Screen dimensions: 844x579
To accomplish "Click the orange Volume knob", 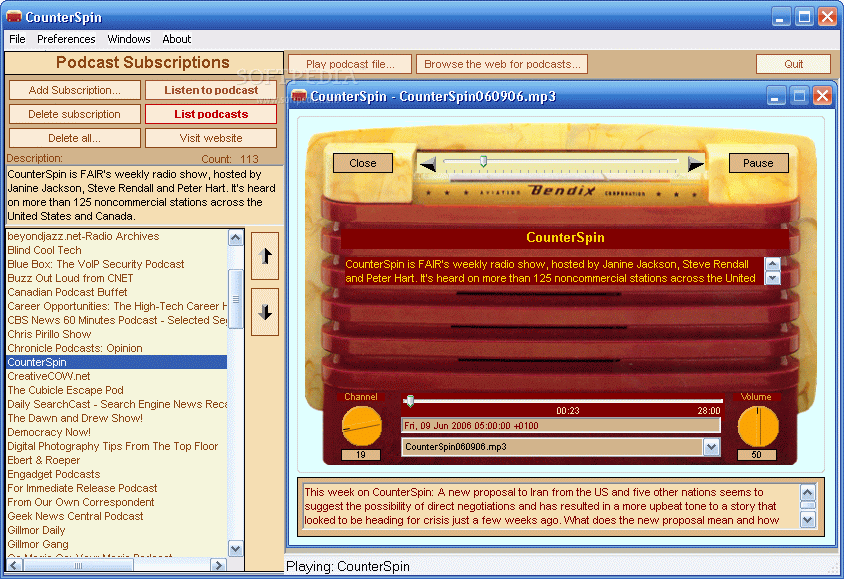I will pyautogui.click(x=757, y=427).
